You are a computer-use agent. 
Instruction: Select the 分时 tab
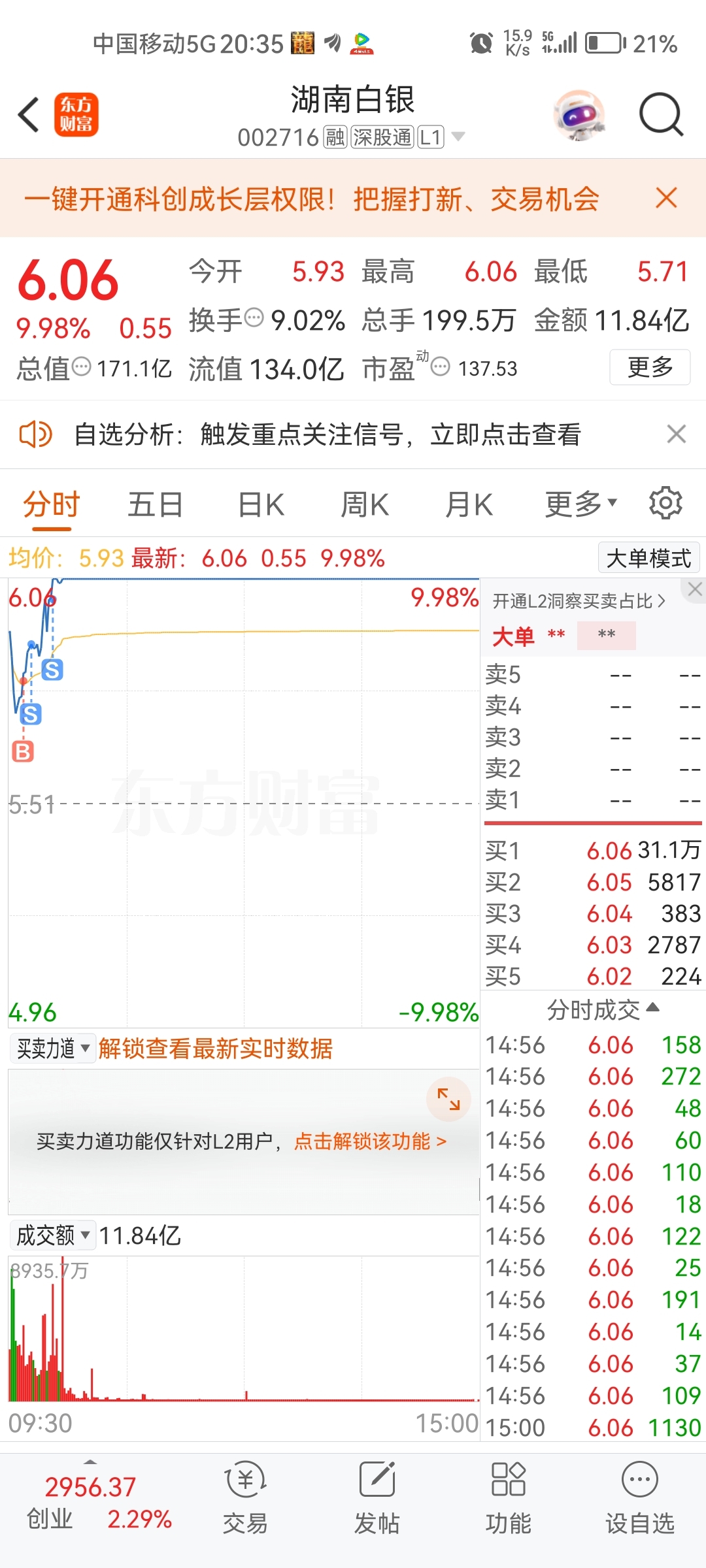51,504
